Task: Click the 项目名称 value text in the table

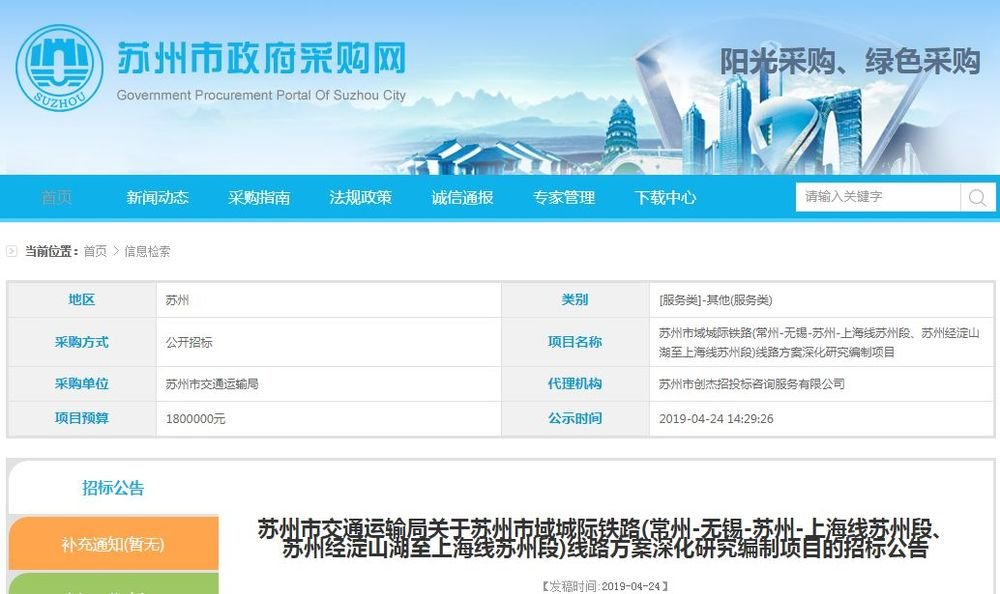Action: [819, 343]
